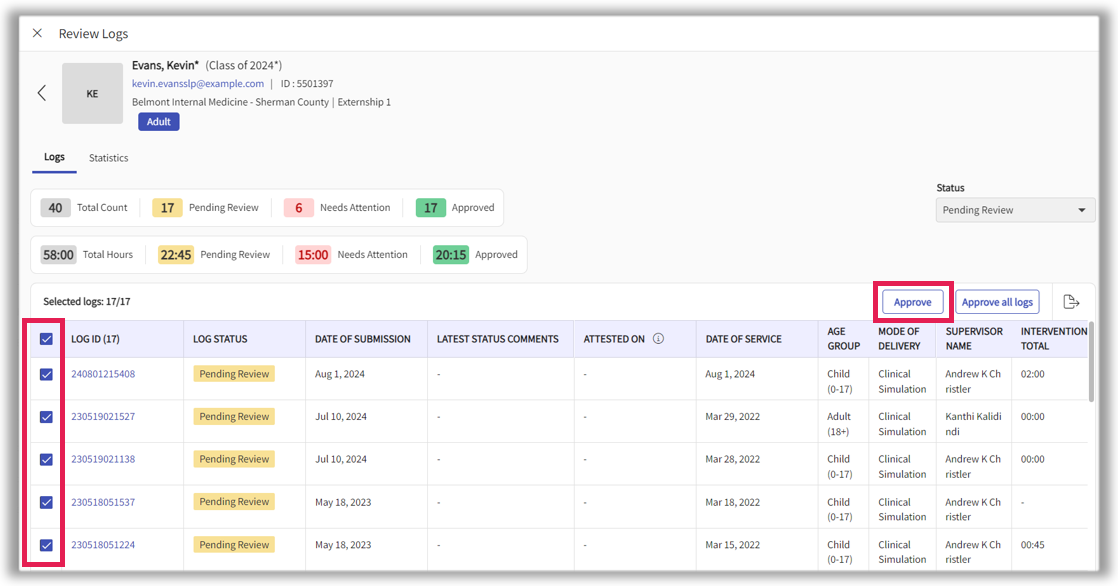Image resolution: width=1118 pixels, height=586 pixels.
Task: Open the Status dropdown
Action: (1015, 210)
